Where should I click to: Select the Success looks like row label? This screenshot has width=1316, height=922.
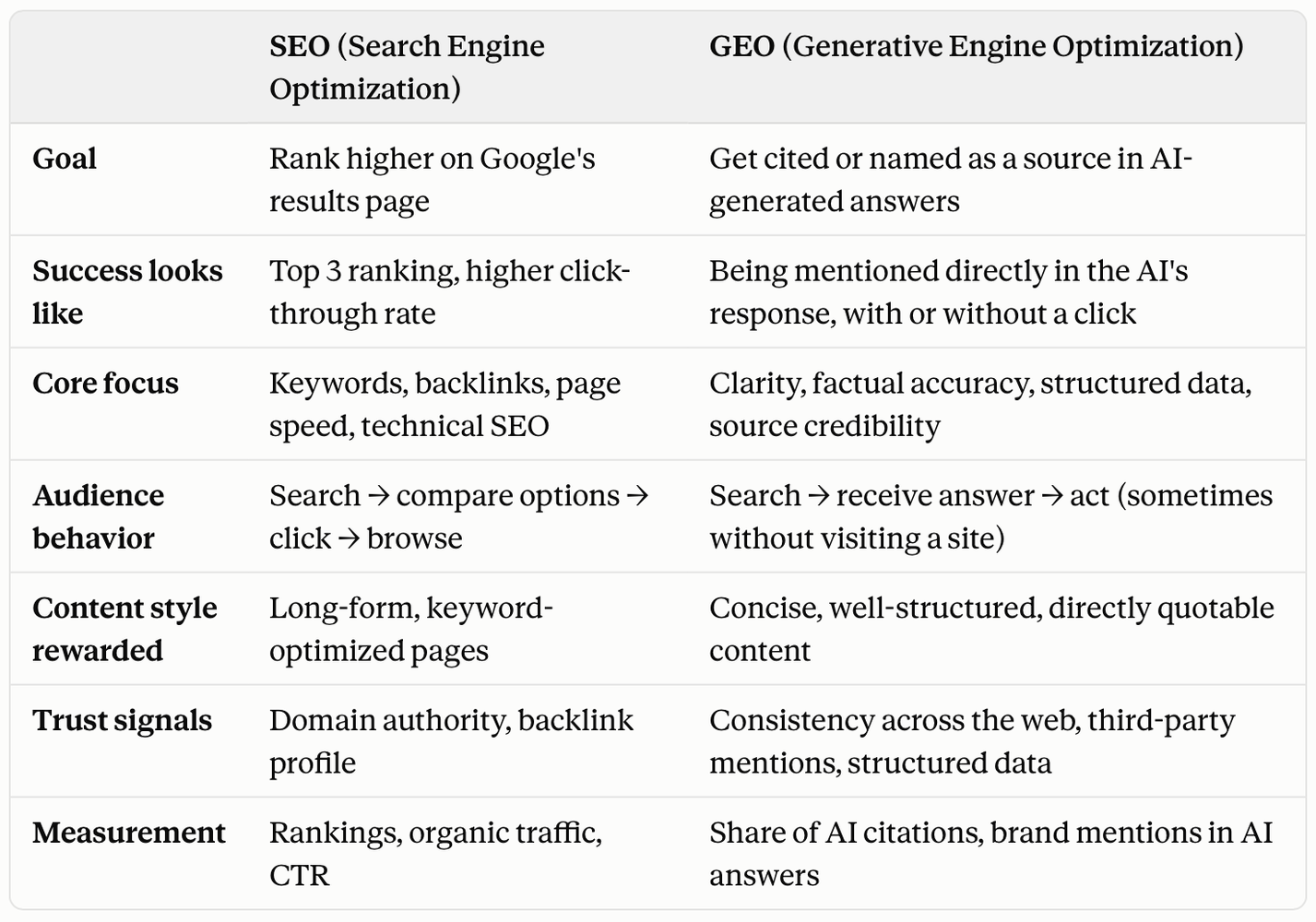click(127, 292)
